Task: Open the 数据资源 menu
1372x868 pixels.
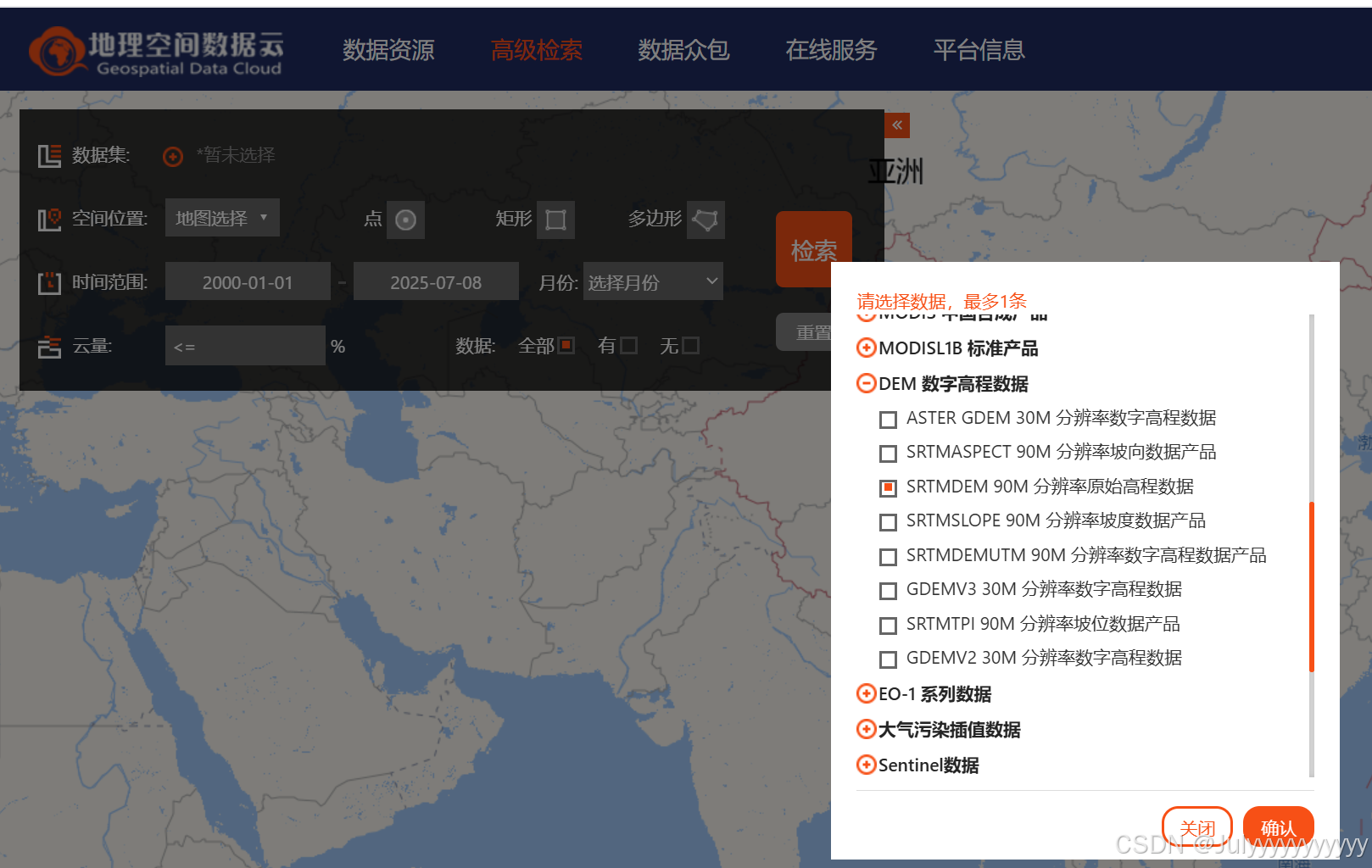Action: 388,51
